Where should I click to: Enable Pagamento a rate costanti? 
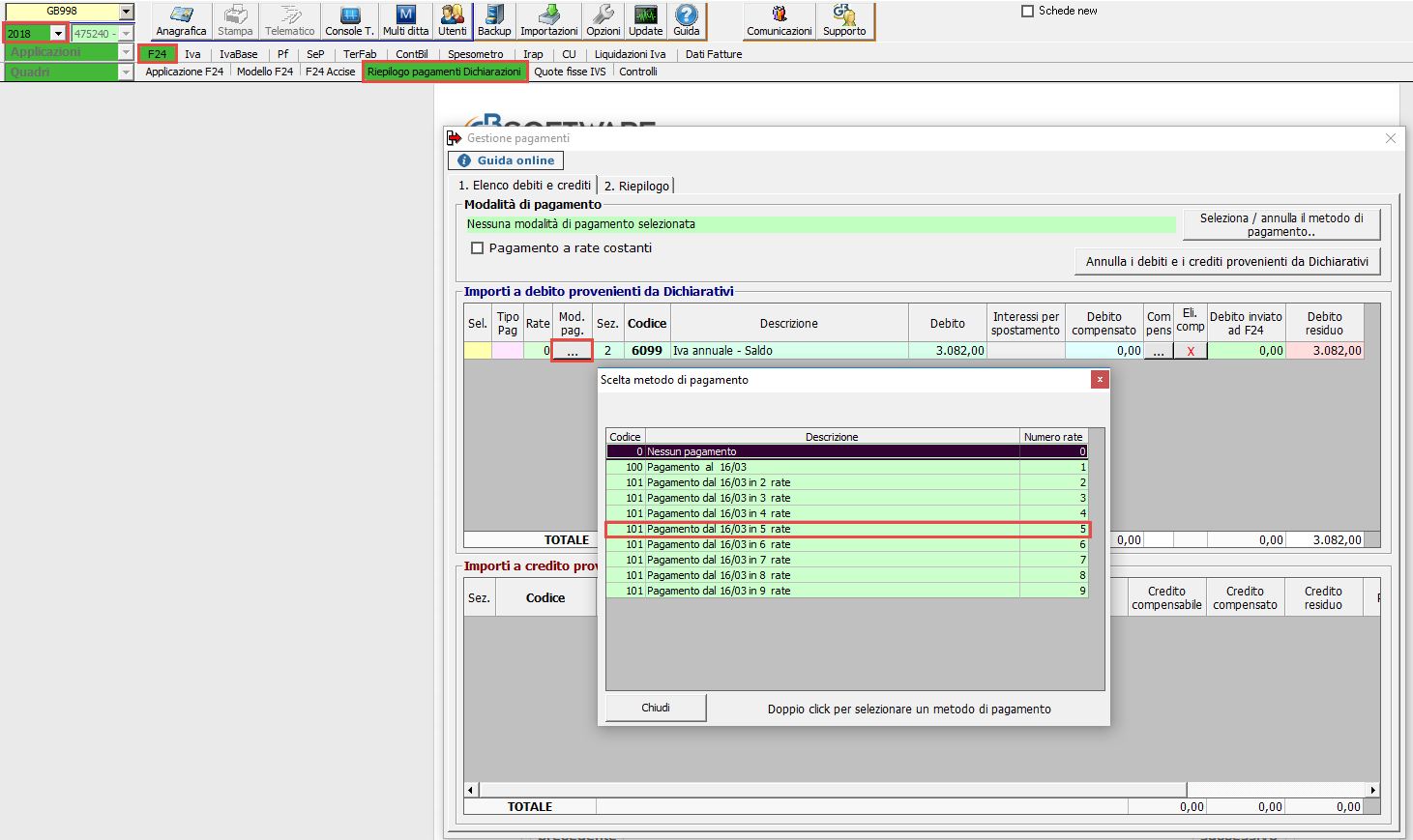pyautogui.click(x=477, y=248)
